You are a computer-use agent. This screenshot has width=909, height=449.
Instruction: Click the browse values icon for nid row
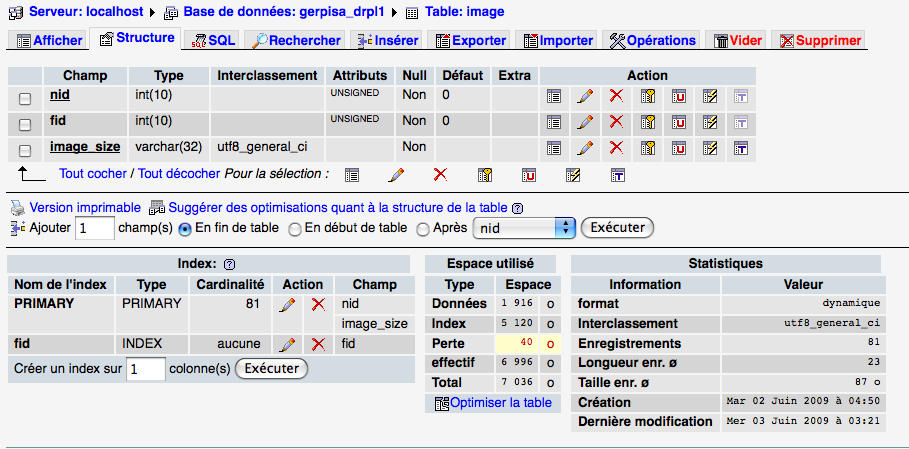coord(553,96)
